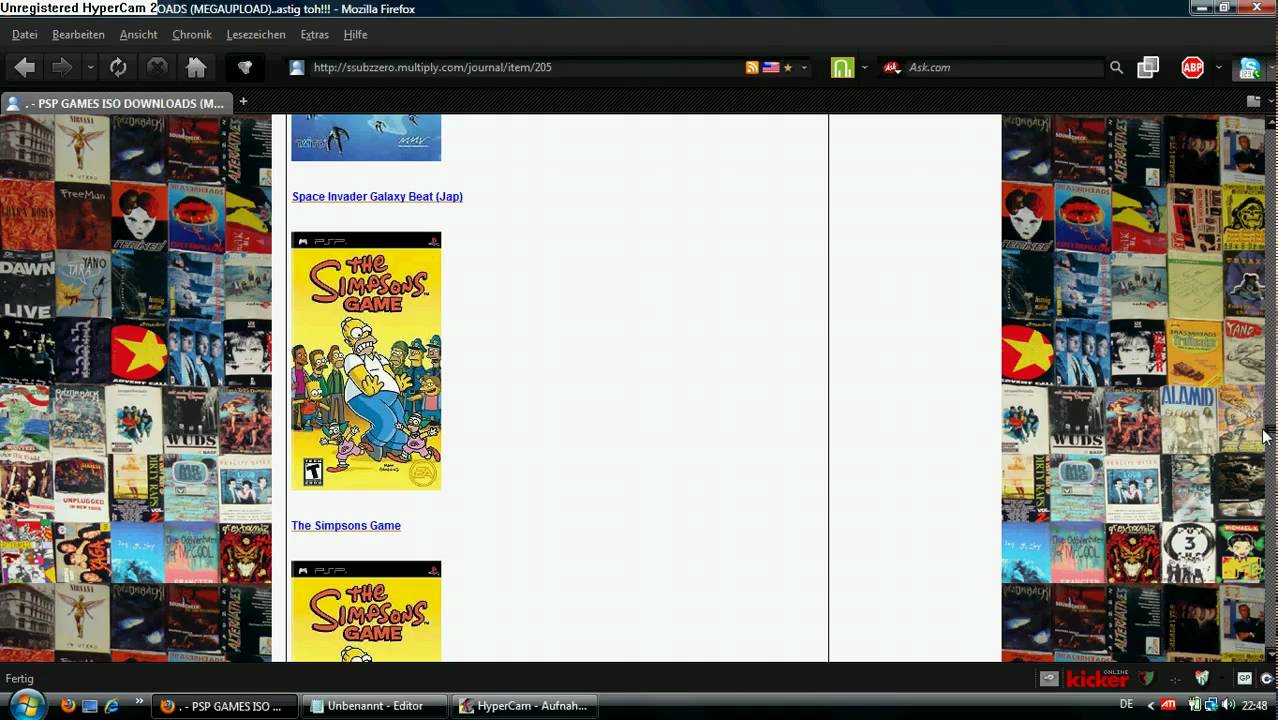
Task: Click the GP status bar icon
Action: (x=1244, y=678)
